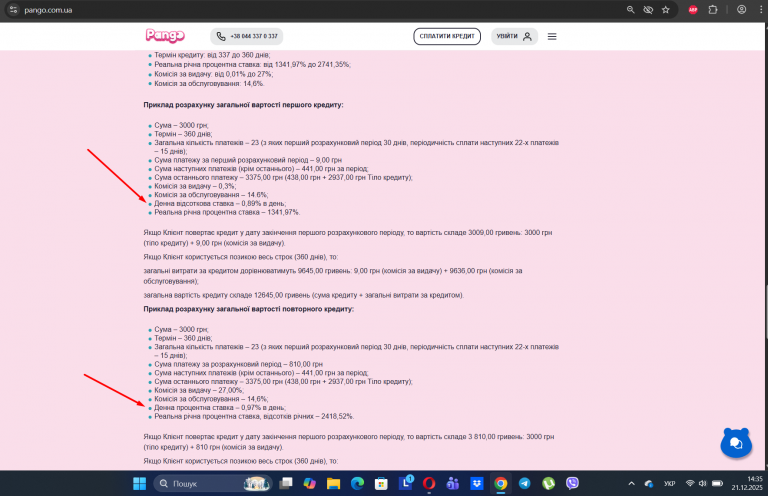Screen dimensions: 768x496
Task: Click 'Комісія за видачу: від 0,01% до 27%'
Action: [214, 74]
